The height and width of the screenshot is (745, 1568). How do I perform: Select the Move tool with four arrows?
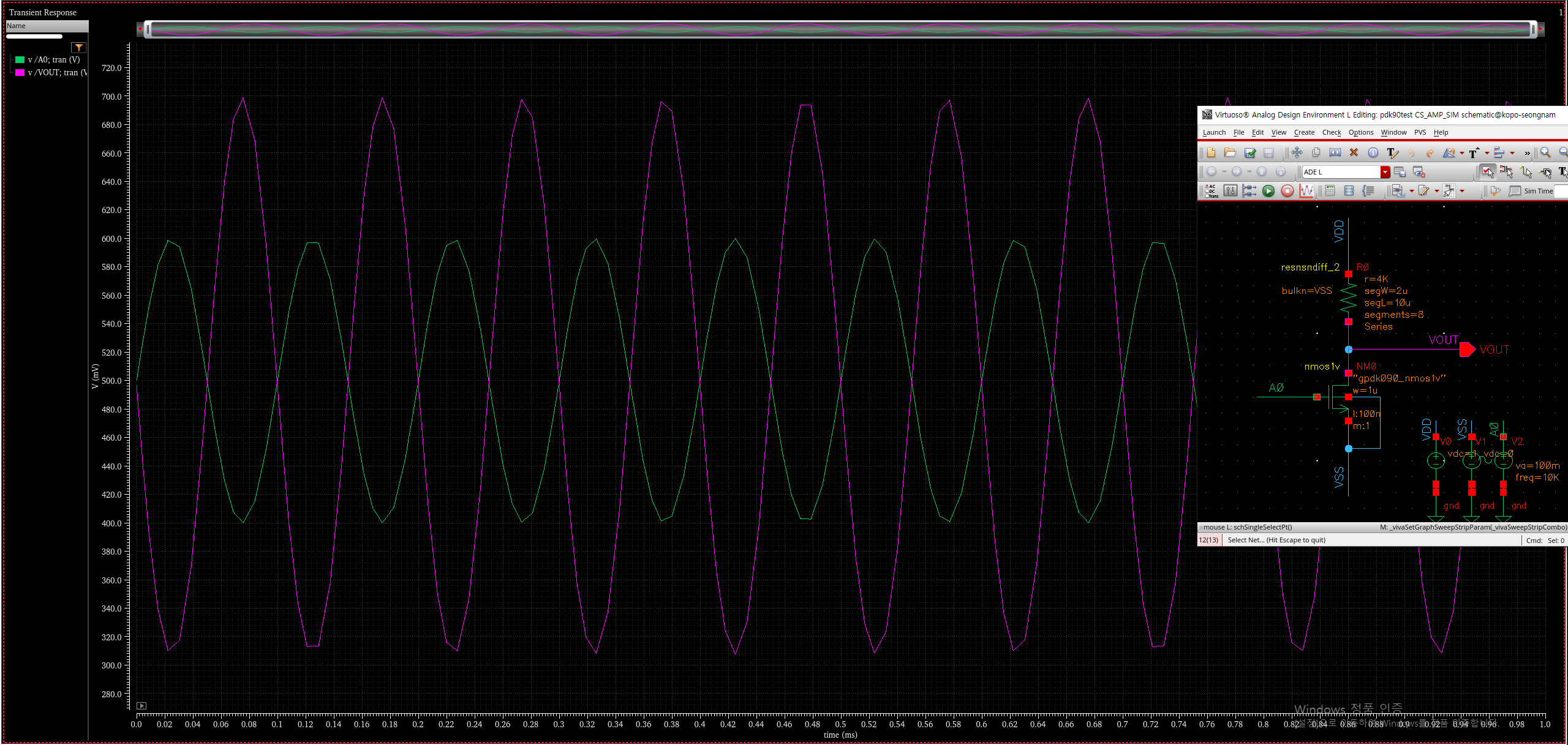click(1297, 152)
